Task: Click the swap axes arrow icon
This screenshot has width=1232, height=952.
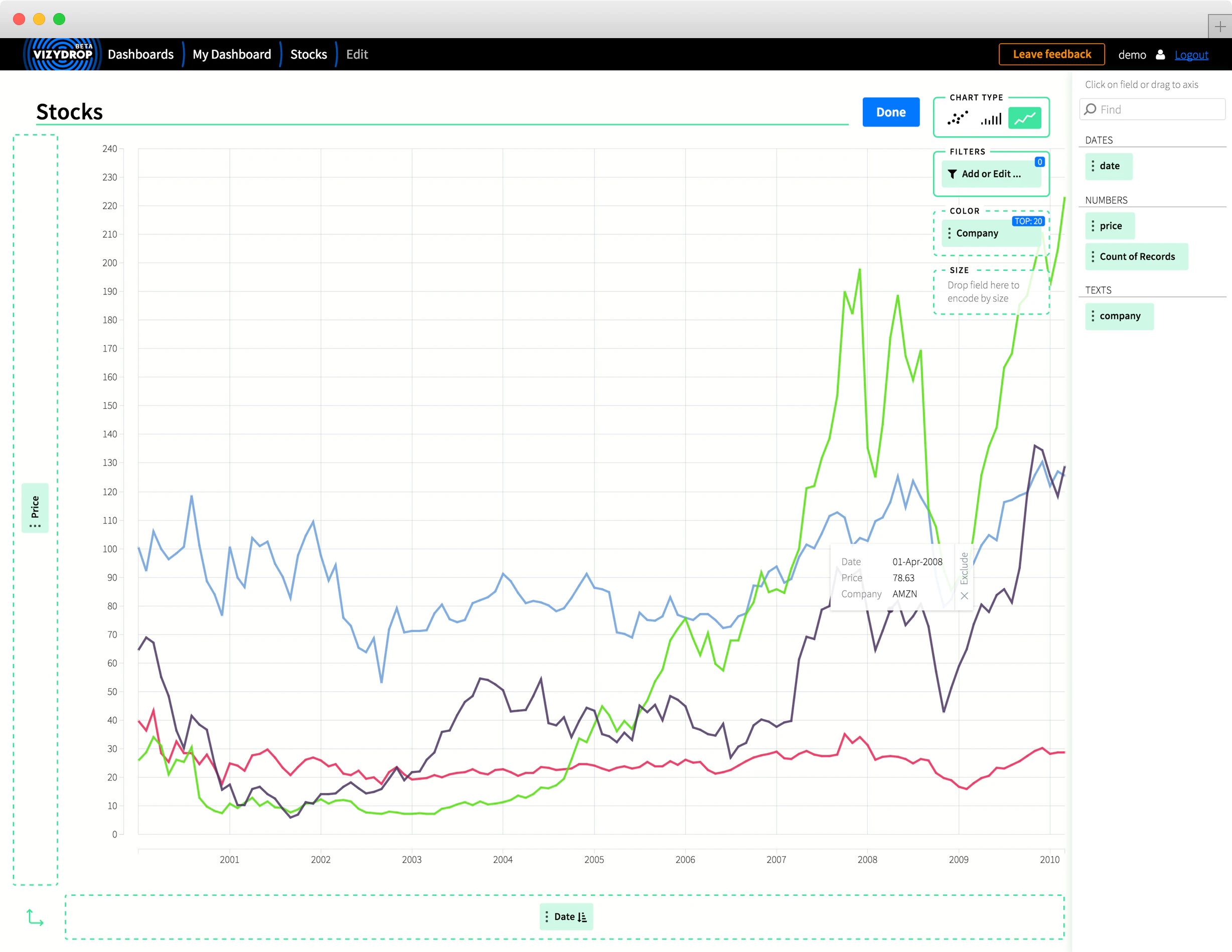Action: tap(35, 917)
